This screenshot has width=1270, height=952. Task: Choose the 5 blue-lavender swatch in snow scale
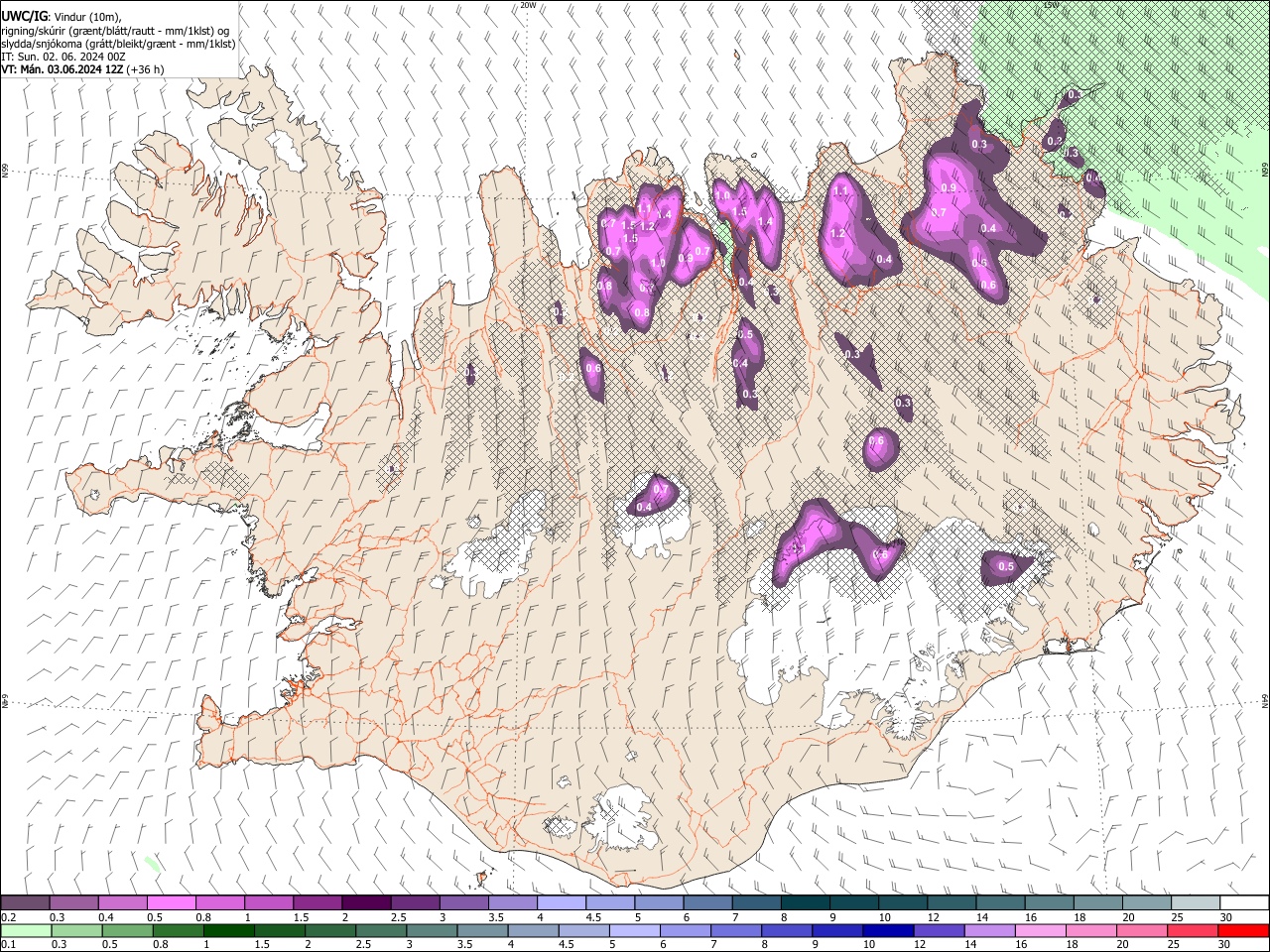pos(658,903)
